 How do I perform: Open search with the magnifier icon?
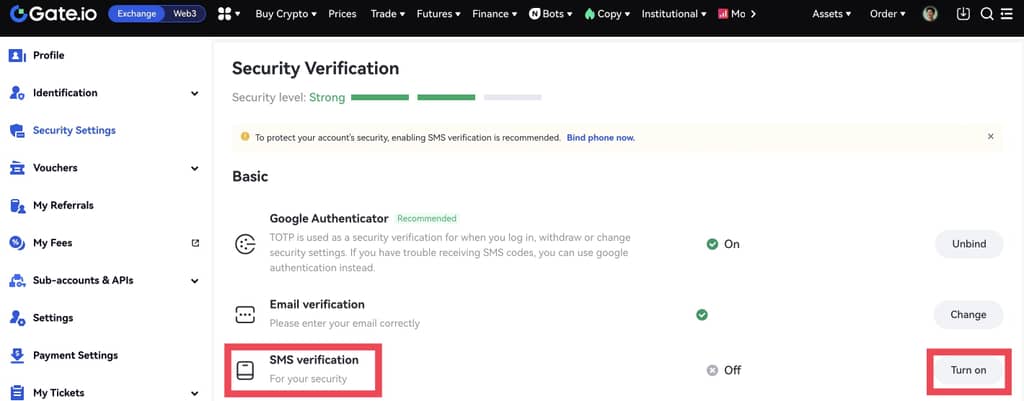[x=986, y=14]
